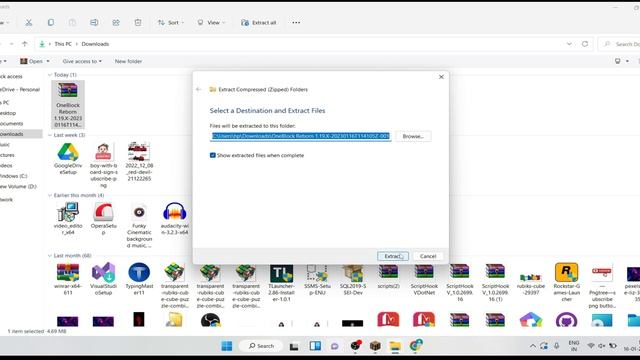Expand the address bar history dropdown
The image size is (640, 360).
point(569,44)
